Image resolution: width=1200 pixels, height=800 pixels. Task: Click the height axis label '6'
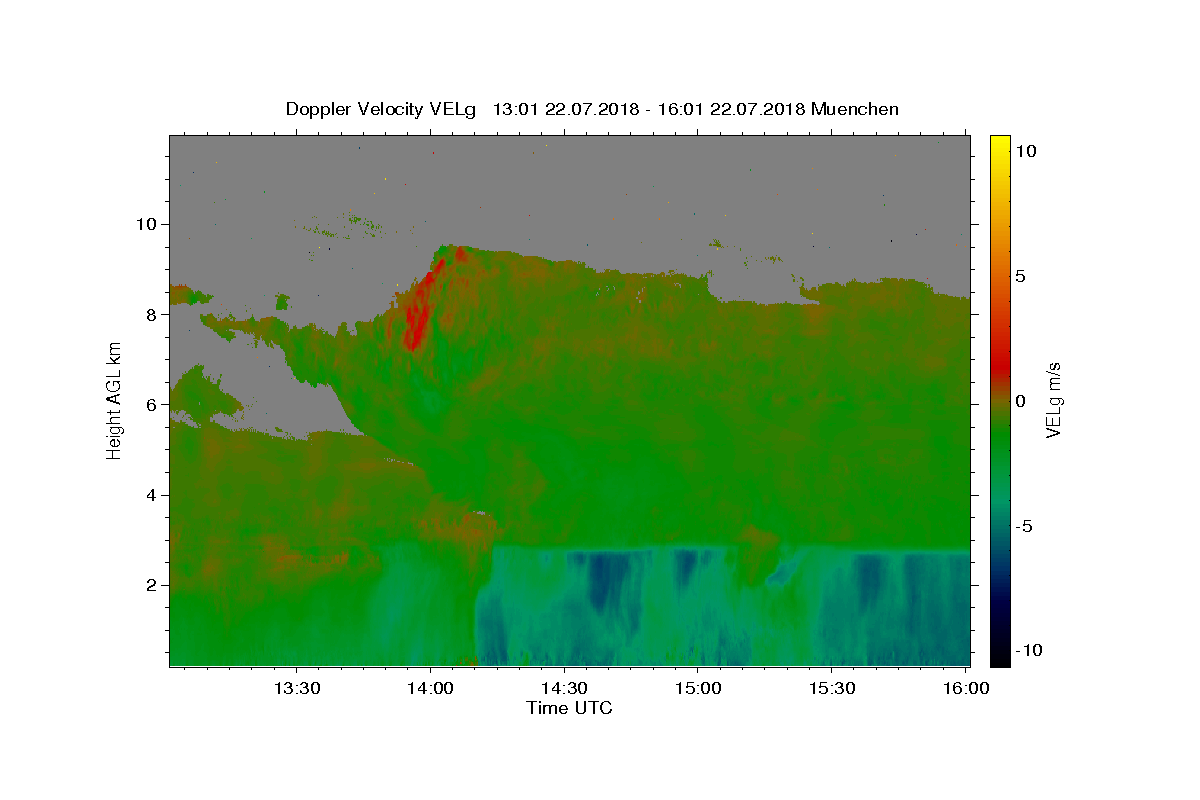(x=152, y=405)
